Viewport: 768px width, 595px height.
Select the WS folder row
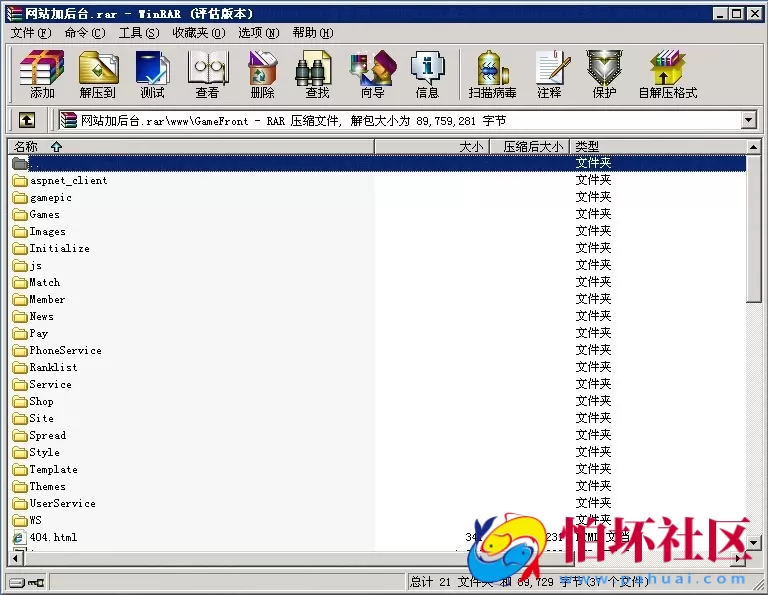click(x=377, y=520)
